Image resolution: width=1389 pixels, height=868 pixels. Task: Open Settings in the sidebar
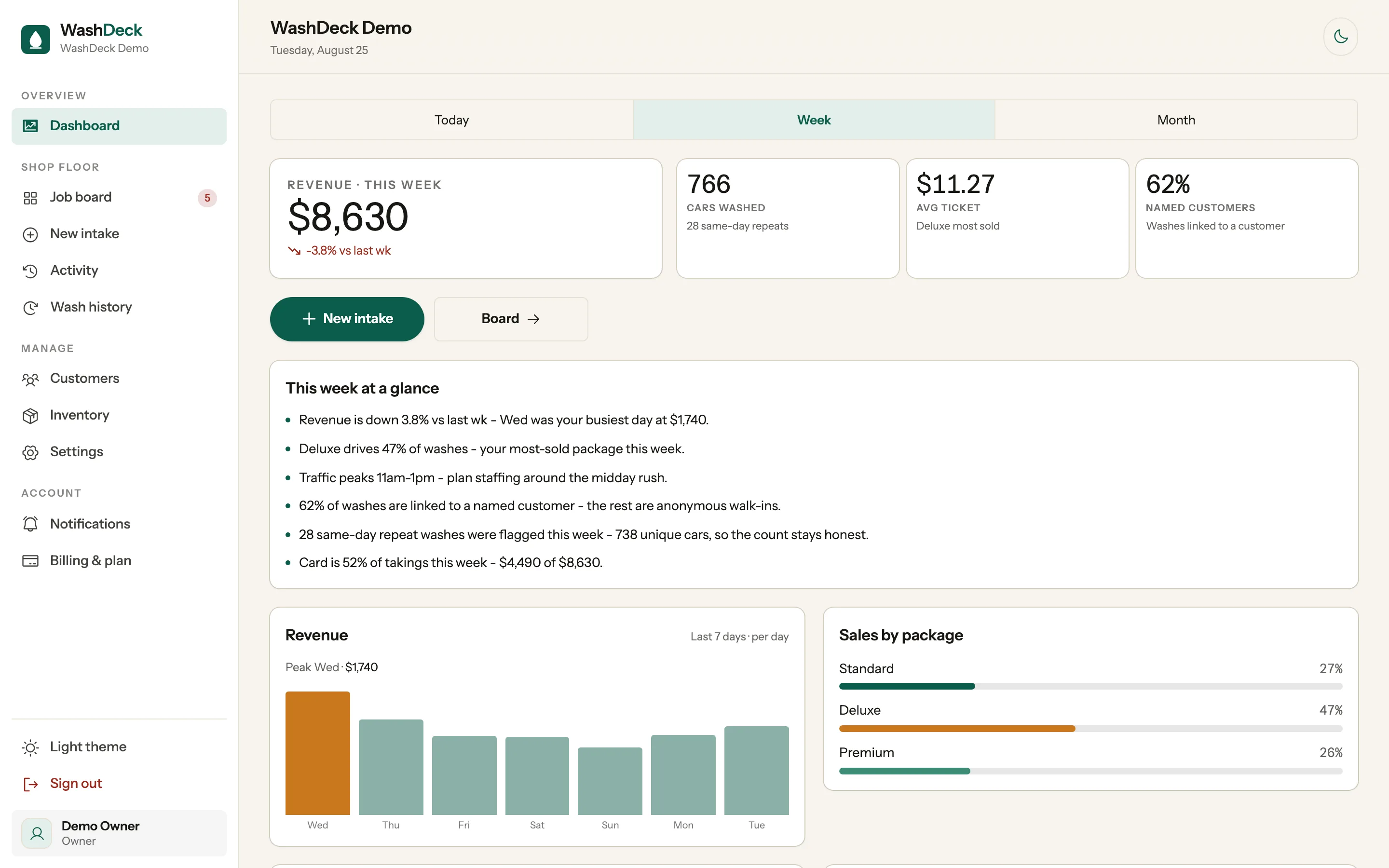(x=119, y=452)
